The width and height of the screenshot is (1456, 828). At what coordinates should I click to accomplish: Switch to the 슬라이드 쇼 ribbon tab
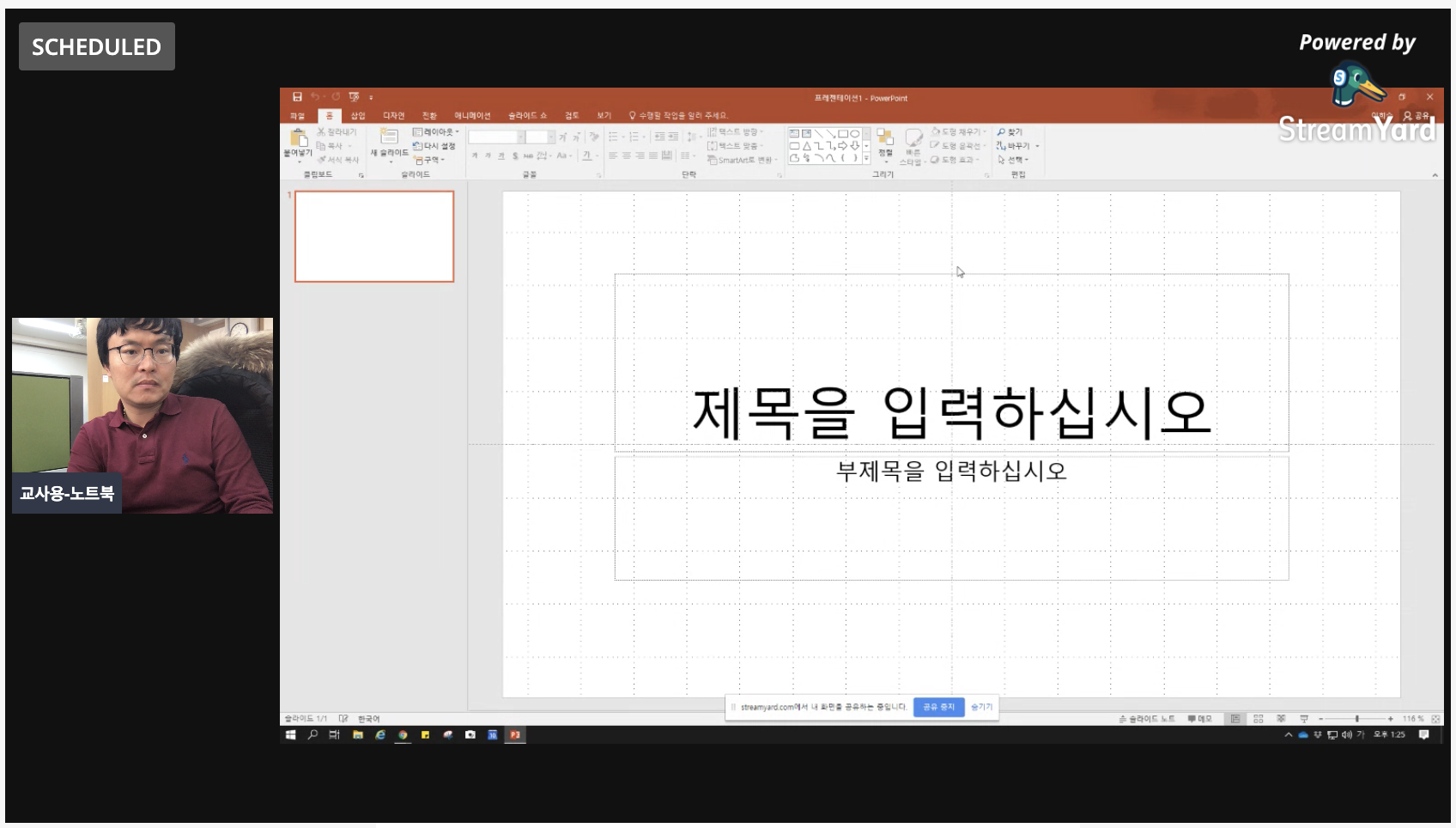[x=527, y=116]
